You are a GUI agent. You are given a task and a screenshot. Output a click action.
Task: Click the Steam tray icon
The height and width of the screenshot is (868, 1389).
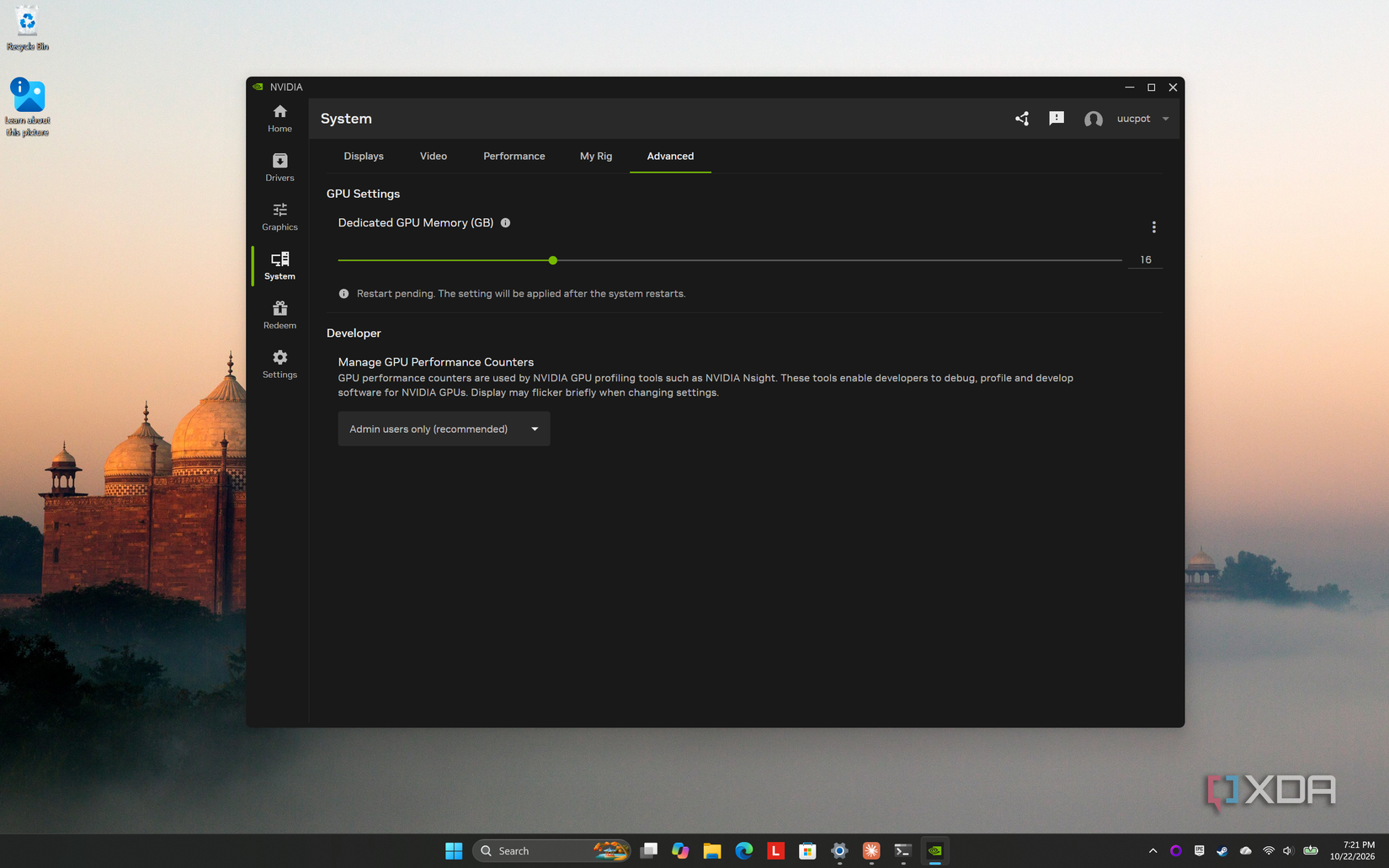[1222, 851]
